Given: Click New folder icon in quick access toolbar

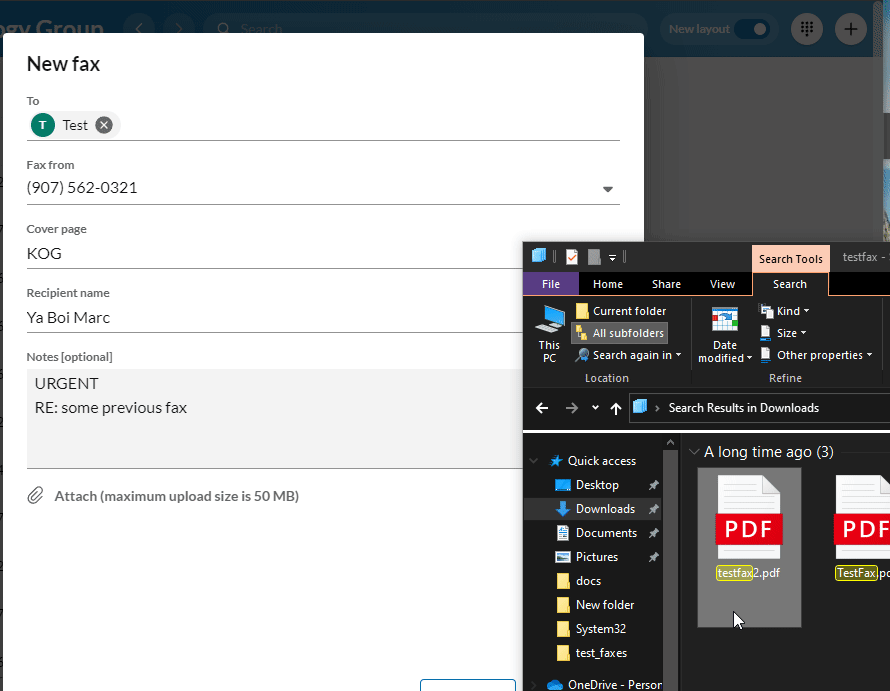Looking at the screenshot, I should coord(594,257).
